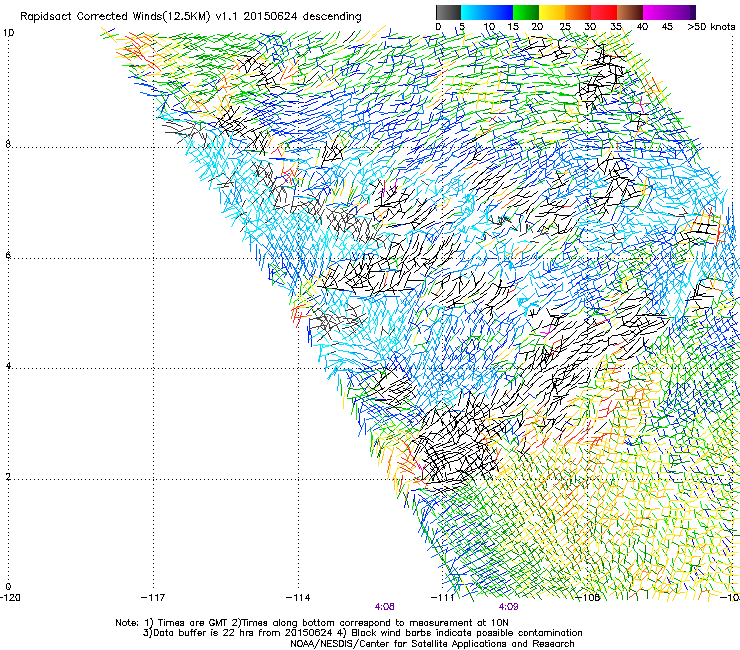Select the legend scale value "35"
740x650 pixels.
tap(616, 27)
